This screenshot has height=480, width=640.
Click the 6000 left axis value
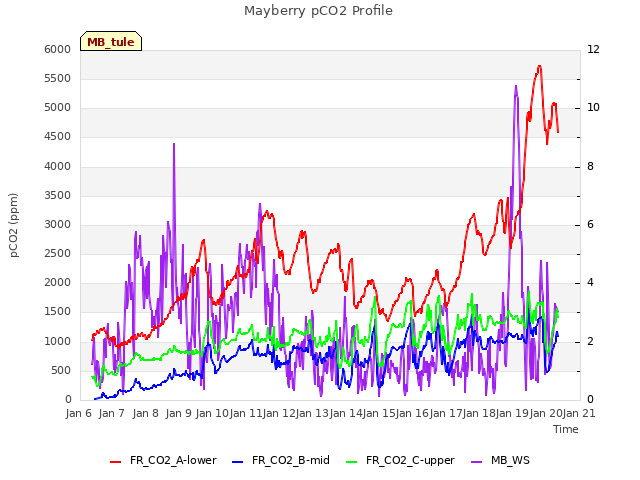pyautogui.click(x=58, y=49)
